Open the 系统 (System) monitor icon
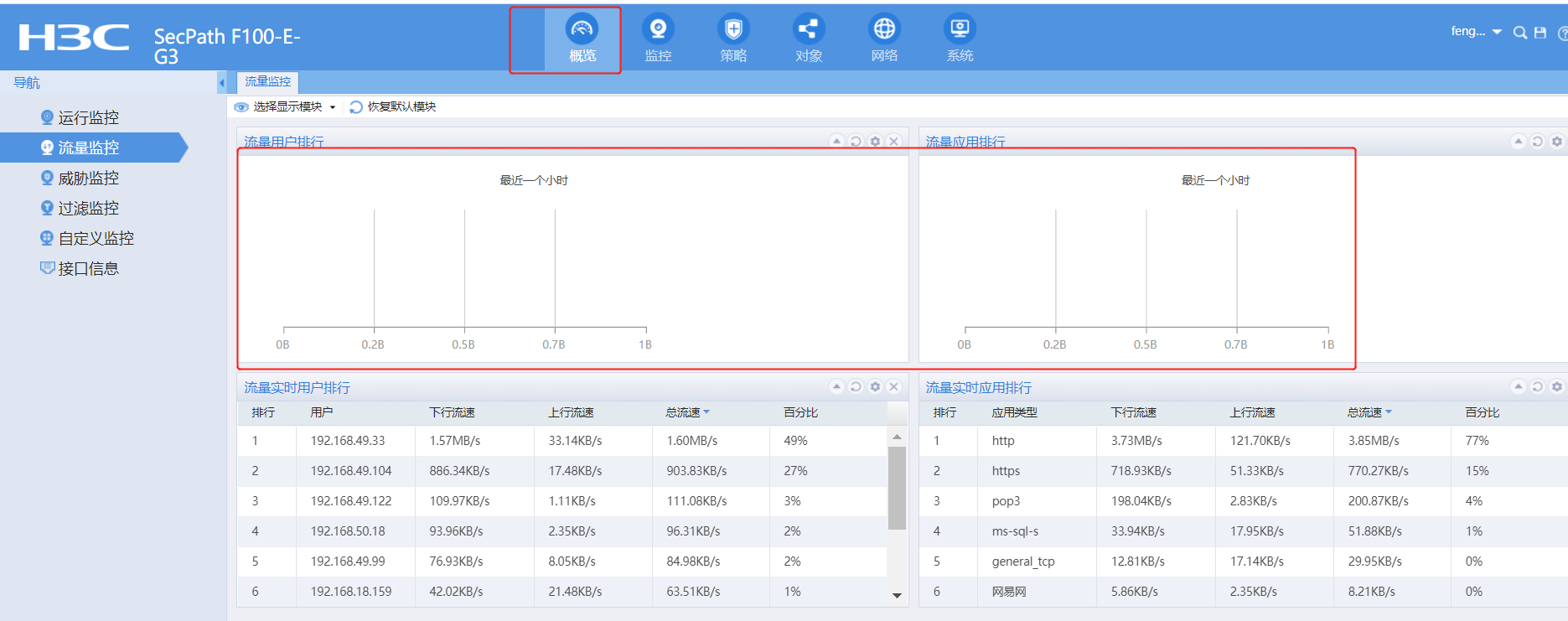Screen dimensions: 1568x621 point(960,38)
